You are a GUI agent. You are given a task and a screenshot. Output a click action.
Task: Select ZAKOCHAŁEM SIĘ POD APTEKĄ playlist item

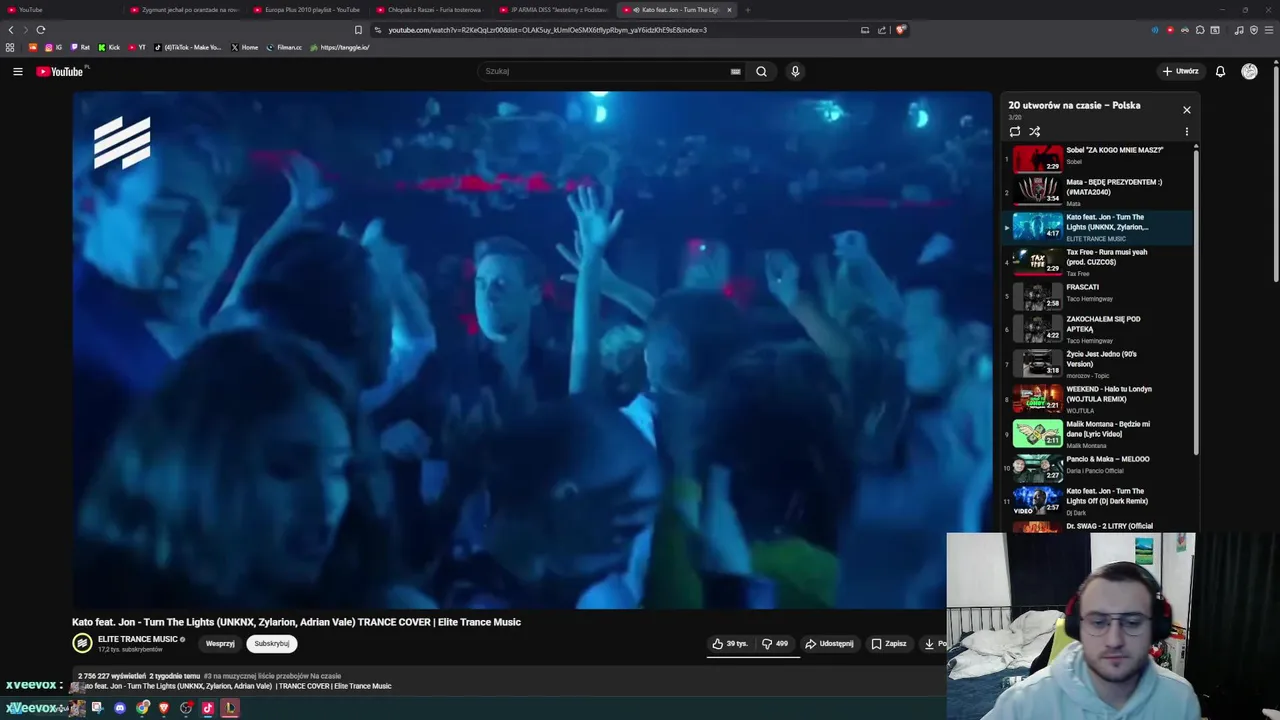1098,330
